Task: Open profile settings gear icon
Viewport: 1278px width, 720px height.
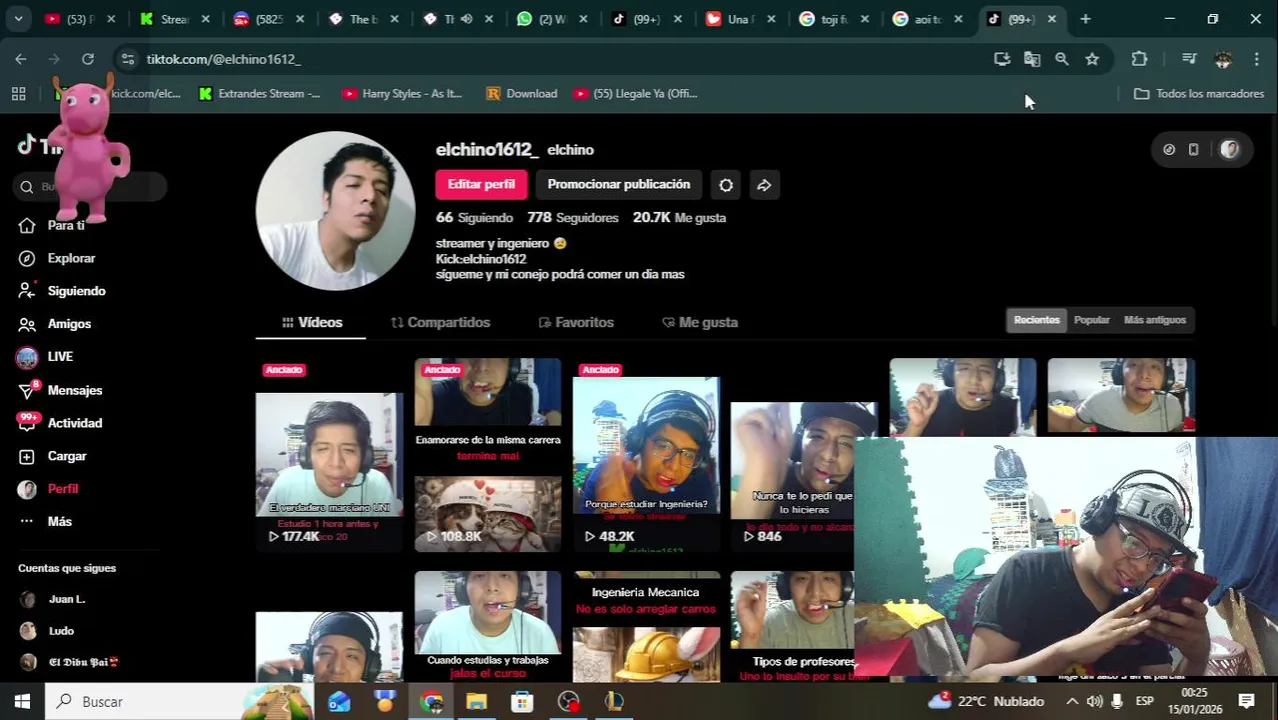Action: [726, 185]
